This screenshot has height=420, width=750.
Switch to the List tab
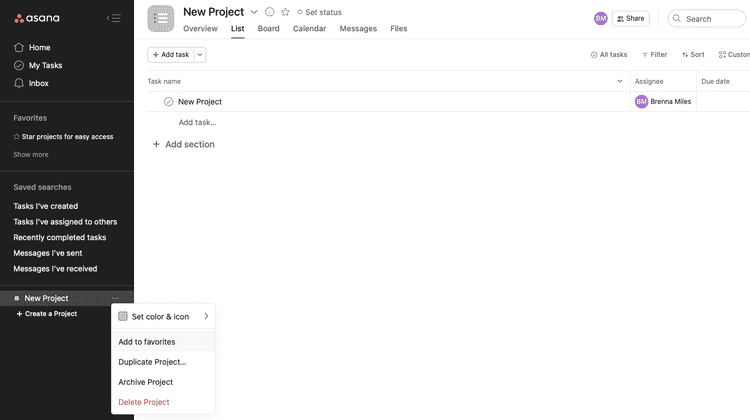click(237, 29)
